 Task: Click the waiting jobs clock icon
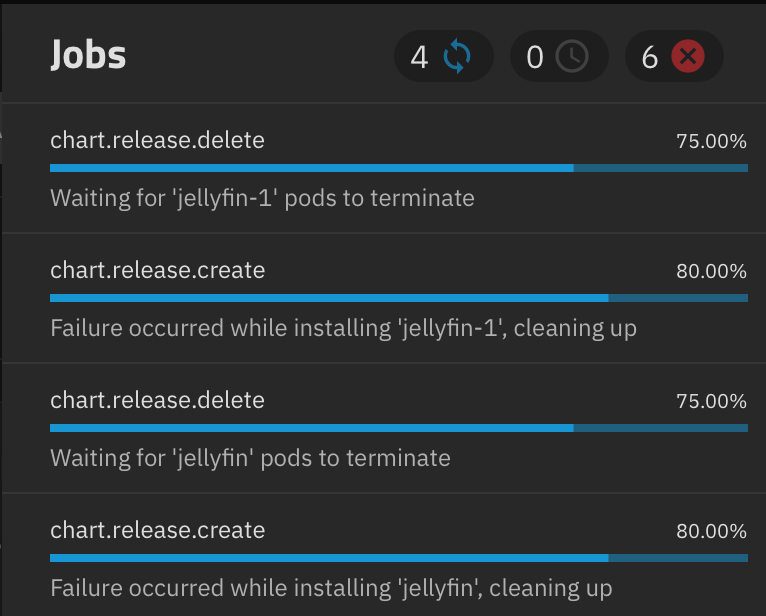[572, 57]
